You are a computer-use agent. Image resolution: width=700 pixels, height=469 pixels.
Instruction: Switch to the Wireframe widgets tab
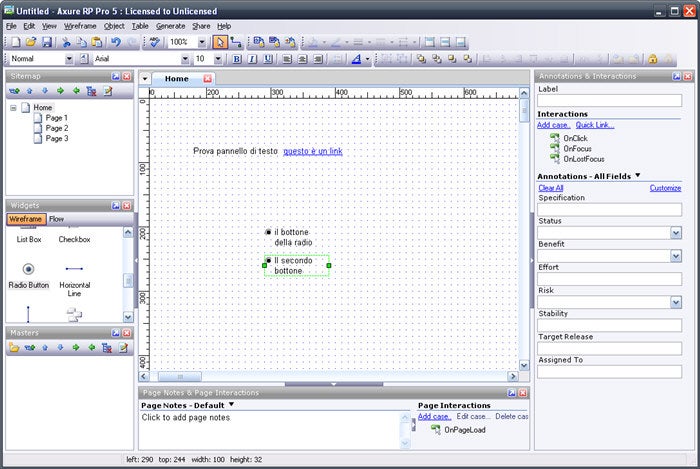26,219
